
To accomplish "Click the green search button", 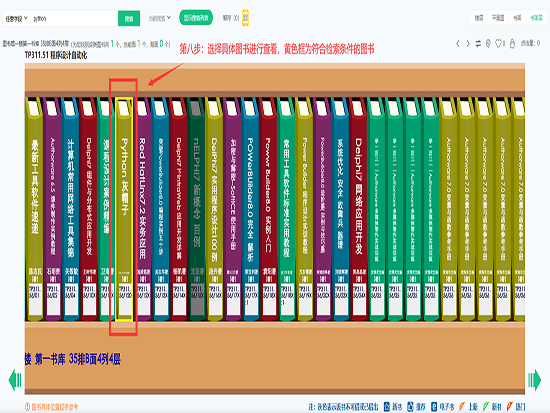I will (x=129, y=19).
